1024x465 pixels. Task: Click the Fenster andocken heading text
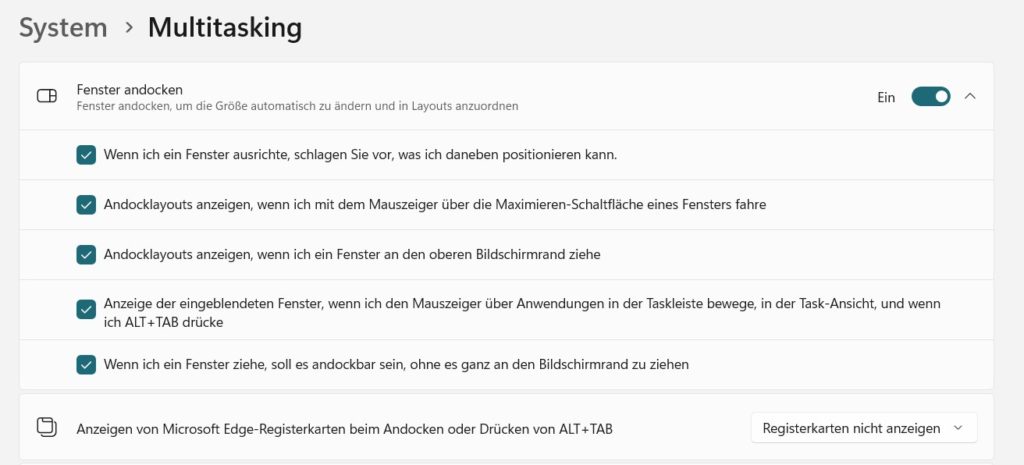[129, 89]
